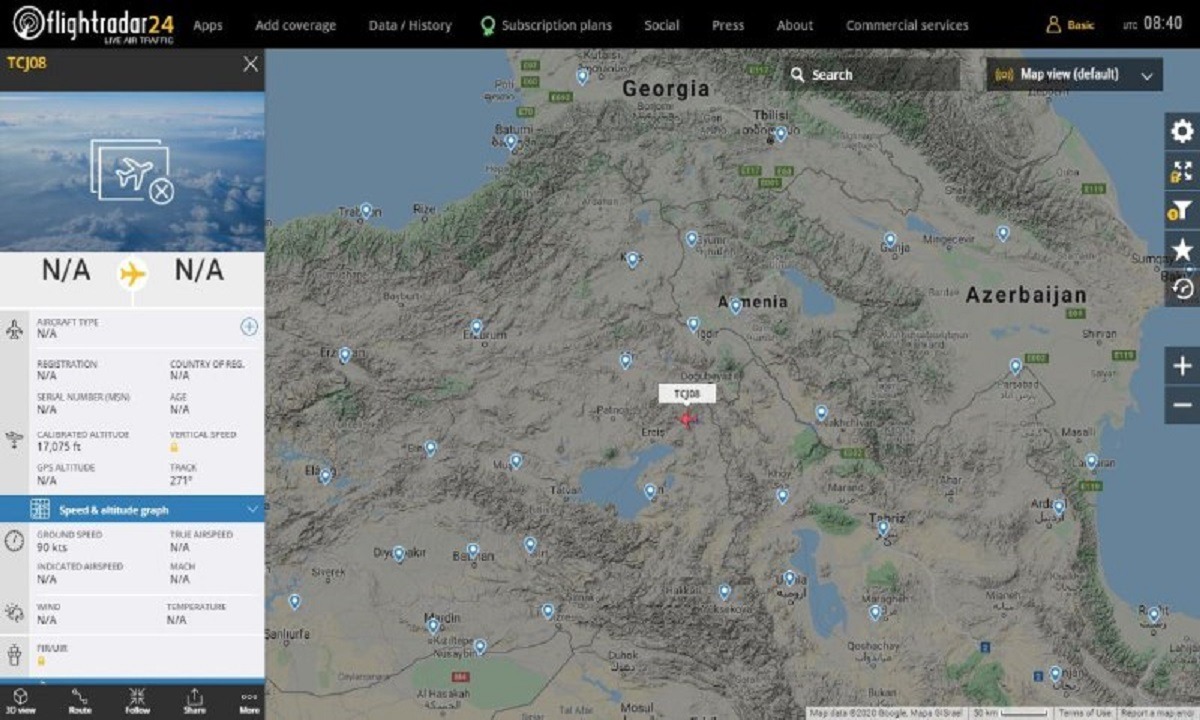Close the TCJ08 flight panel
The width and height of the screenshot is (1200, 720).
250,64
